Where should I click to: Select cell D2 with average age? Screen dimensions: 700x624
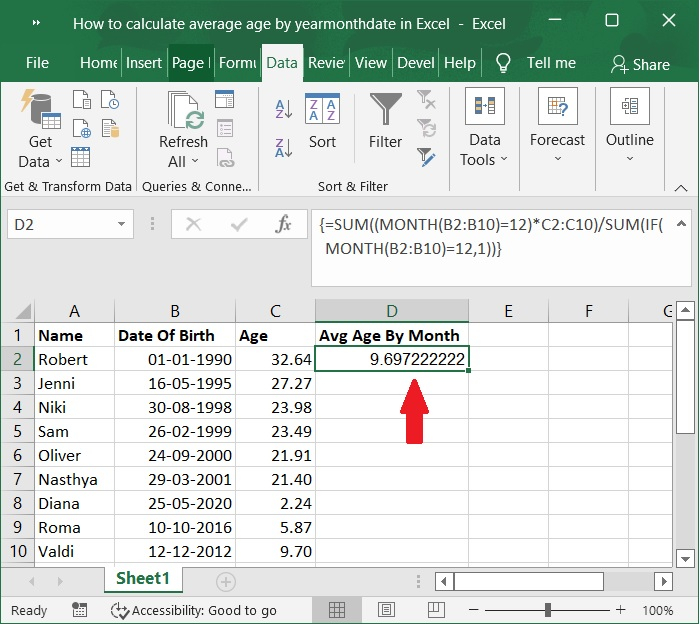pos(391,359)
